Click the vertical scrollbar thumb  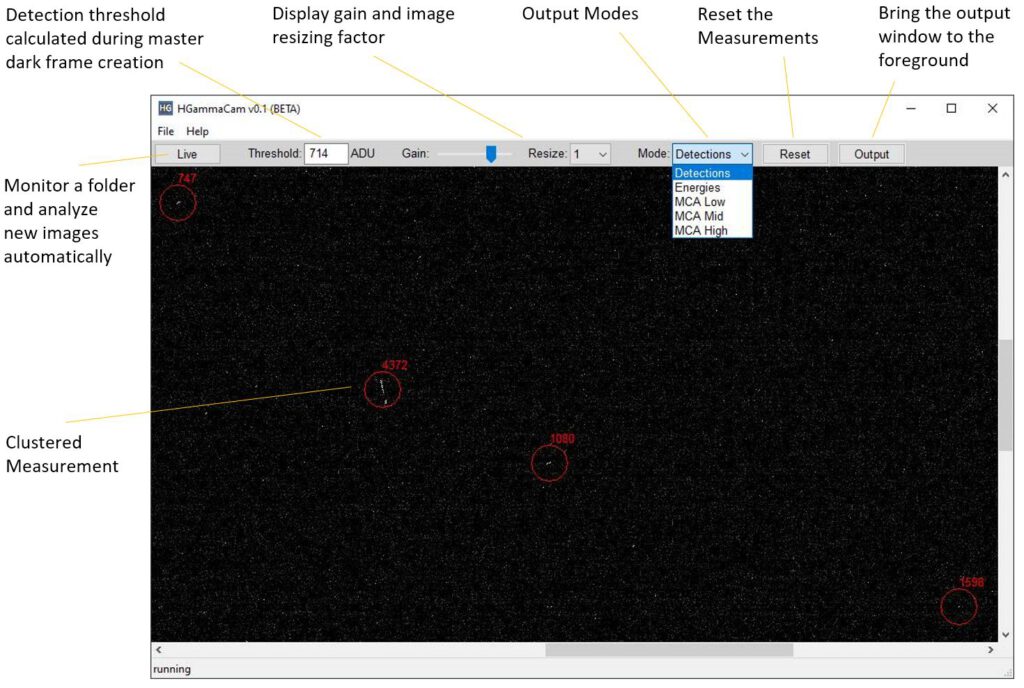click(x=1006, y=394)
